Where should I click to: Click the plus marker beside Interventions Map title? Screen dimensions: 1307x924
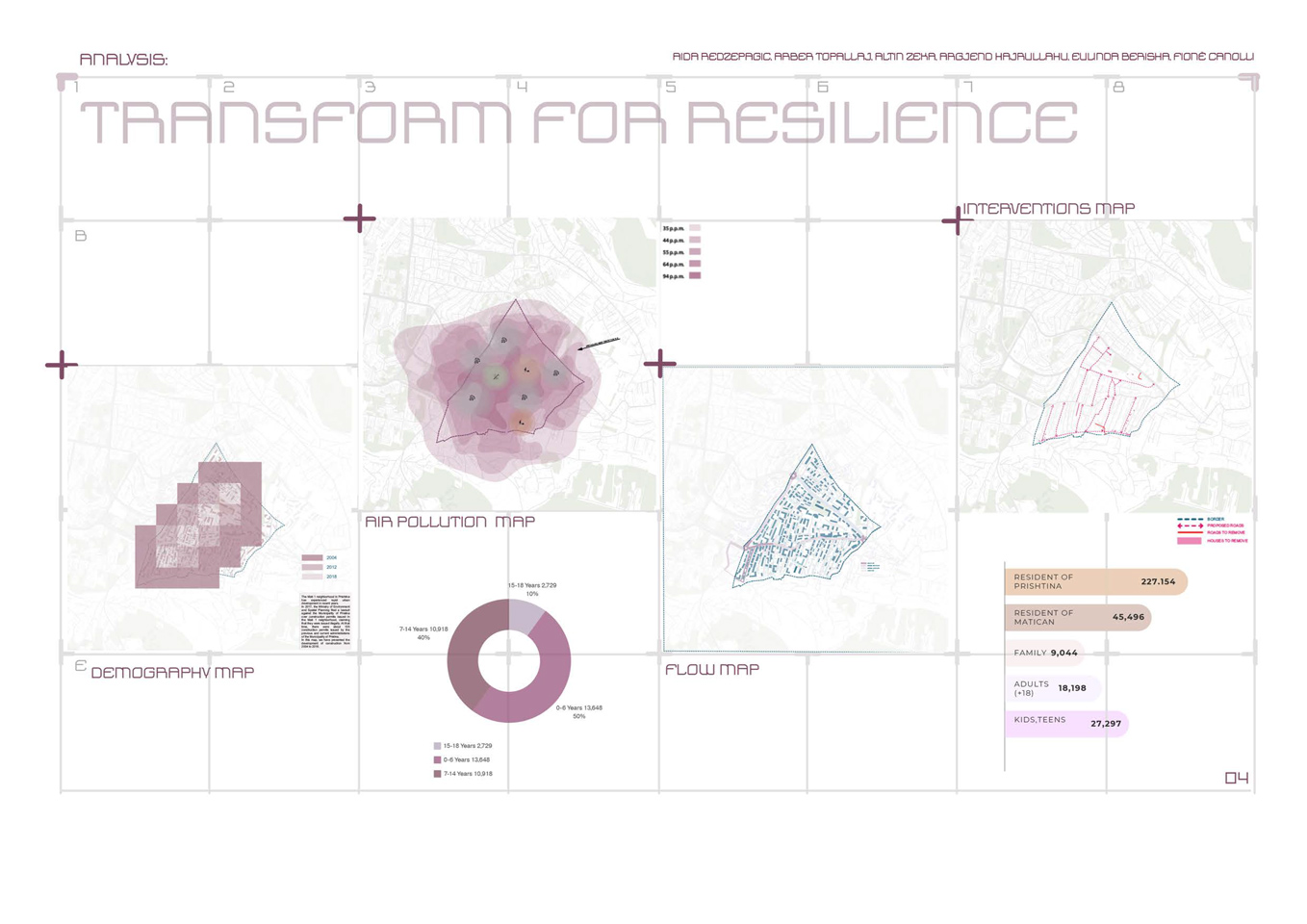(957, 220)
